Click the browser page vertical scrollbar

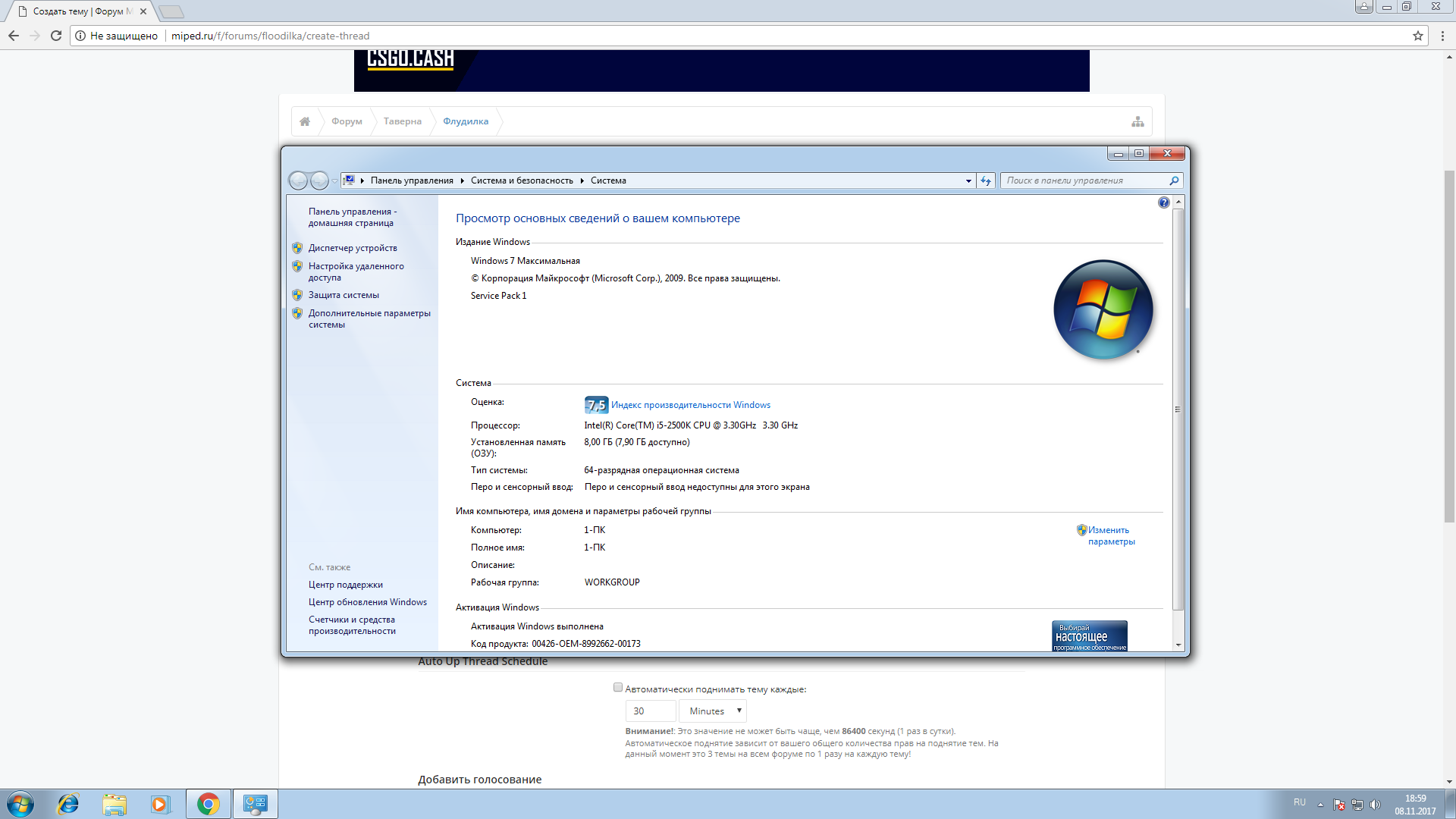pyautogui.click(x=1449, y=347)
